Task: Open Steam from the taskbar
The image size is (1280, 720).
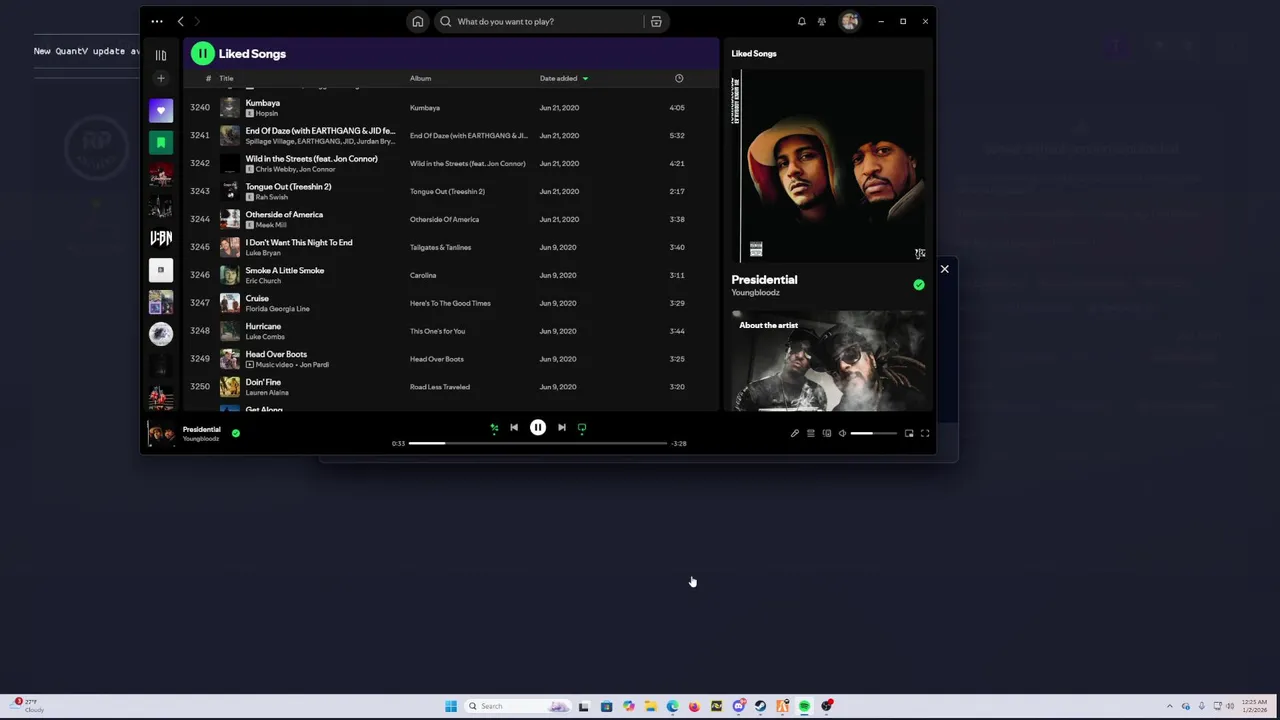Action: pyautogui.click(x=760, y=706)
